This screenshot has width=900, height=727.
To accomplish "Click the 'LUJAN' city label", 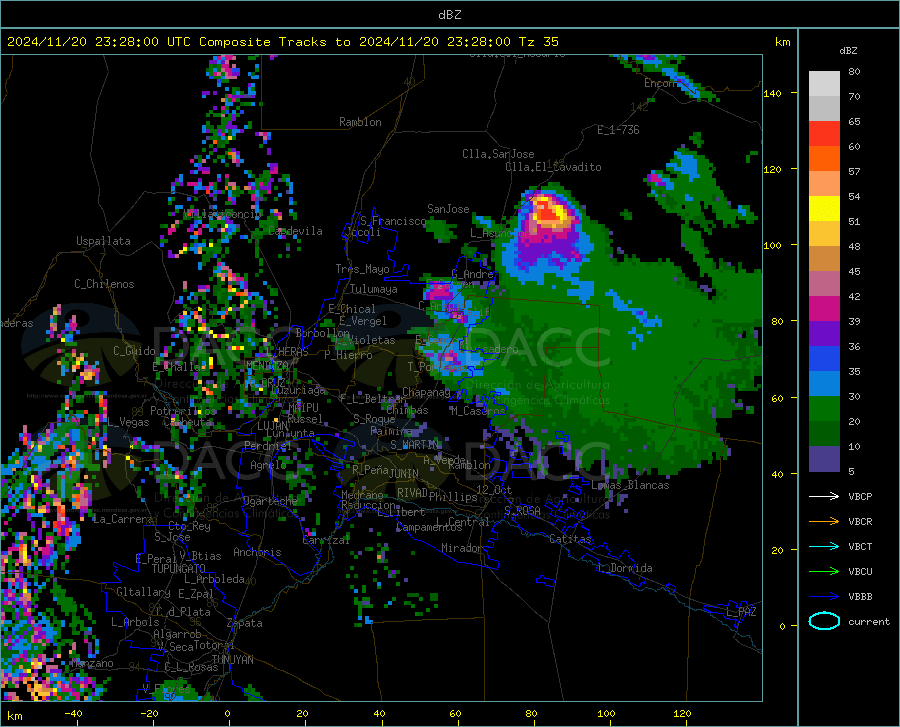I will point(272,426).
